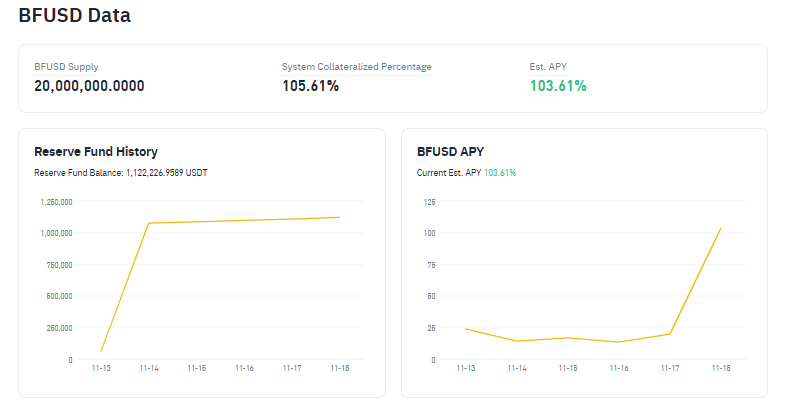Click the Reserve Fund History chart title
Viewport: 790px width, 412px height.
tap(96, 152)
